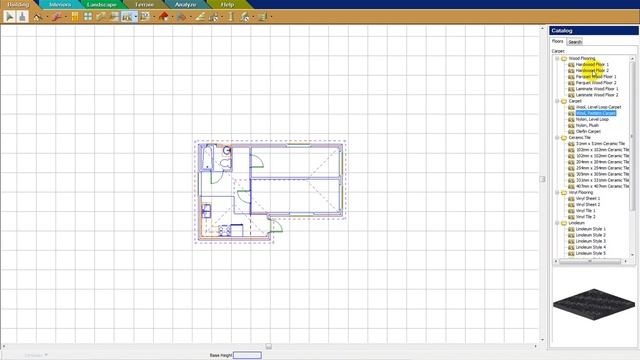Select the red roof tool
The width and height of the screenshot is (640, 360).
point(164,17)
